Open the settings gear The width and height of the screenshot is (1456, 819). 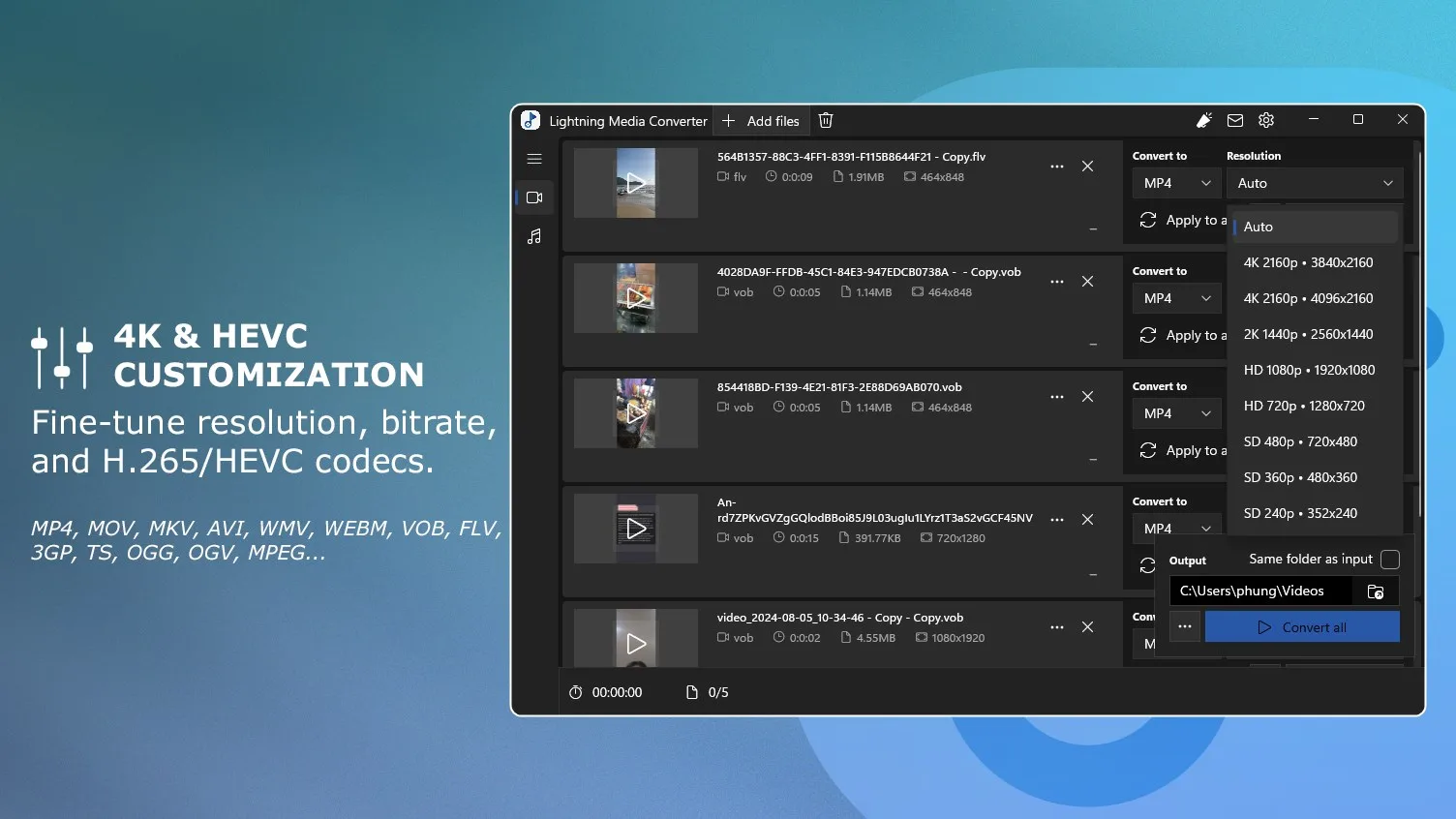1266,121
